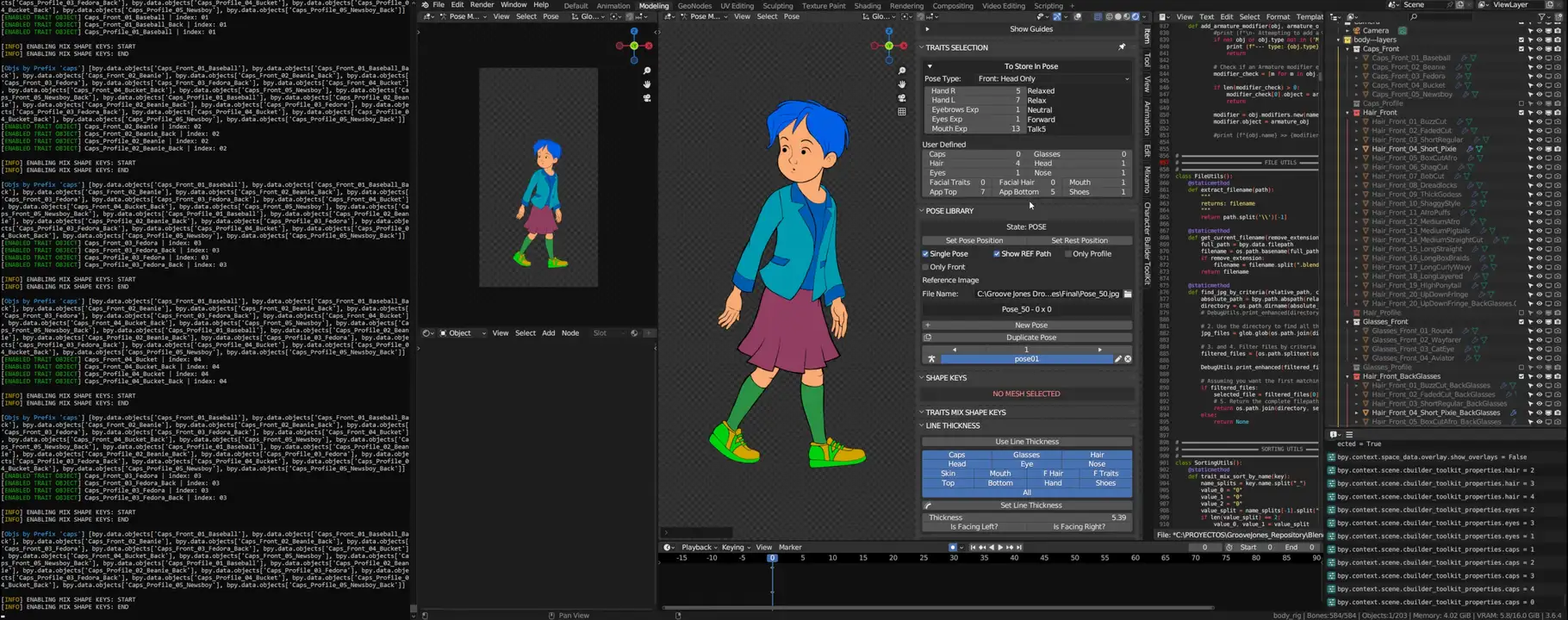This screenshot has height=620, width=1568.
Task: Select solid viewport shading sphere icon
Action: pyautogui.click(x=1117, y=16)
